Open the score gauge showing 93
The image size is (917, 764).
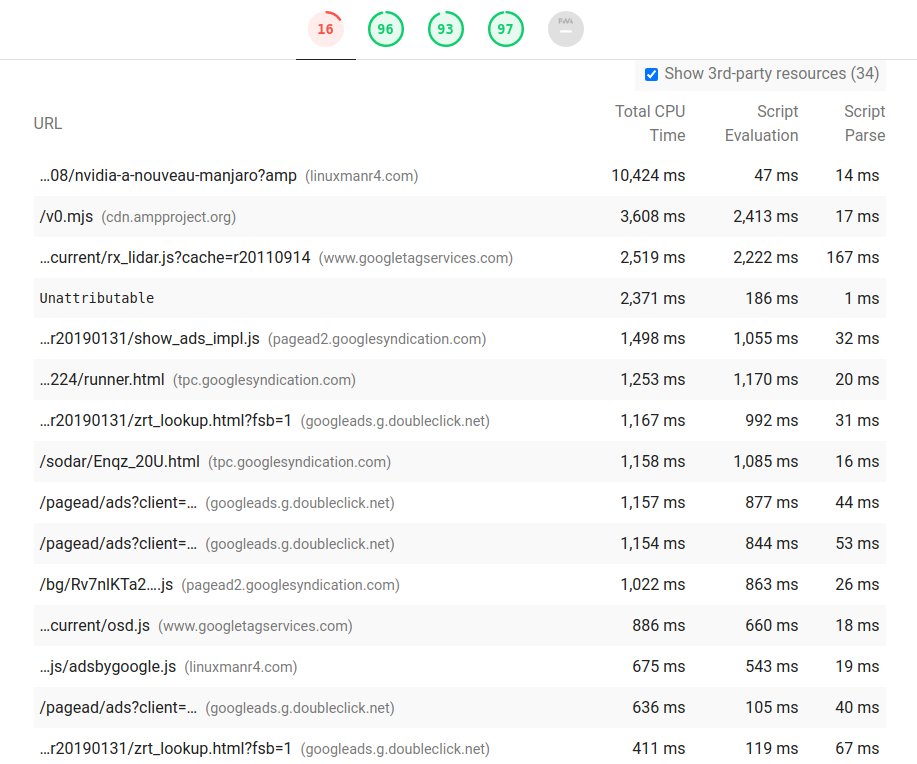pos(445,29)
